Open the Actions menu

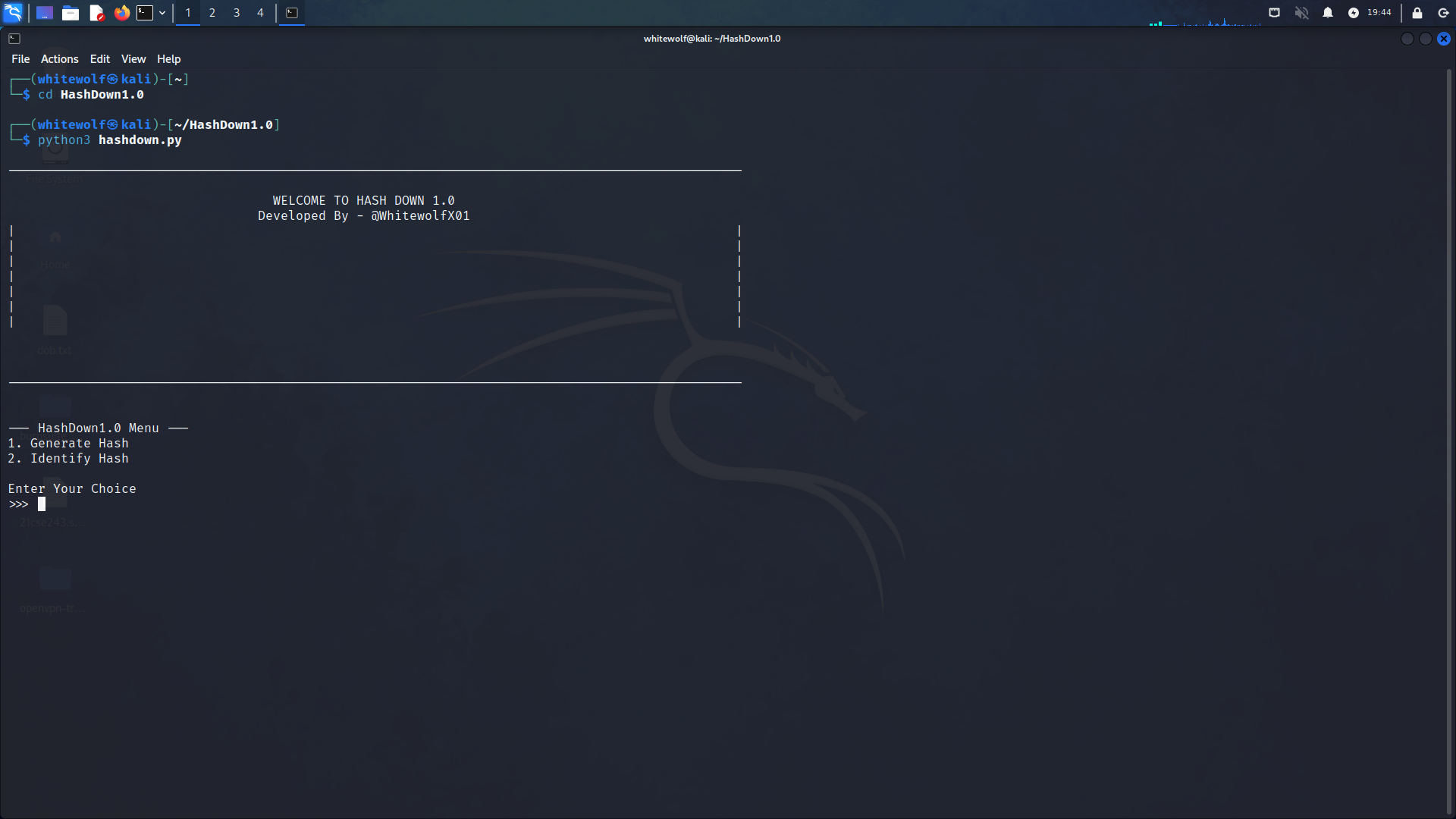coord(60,59)
